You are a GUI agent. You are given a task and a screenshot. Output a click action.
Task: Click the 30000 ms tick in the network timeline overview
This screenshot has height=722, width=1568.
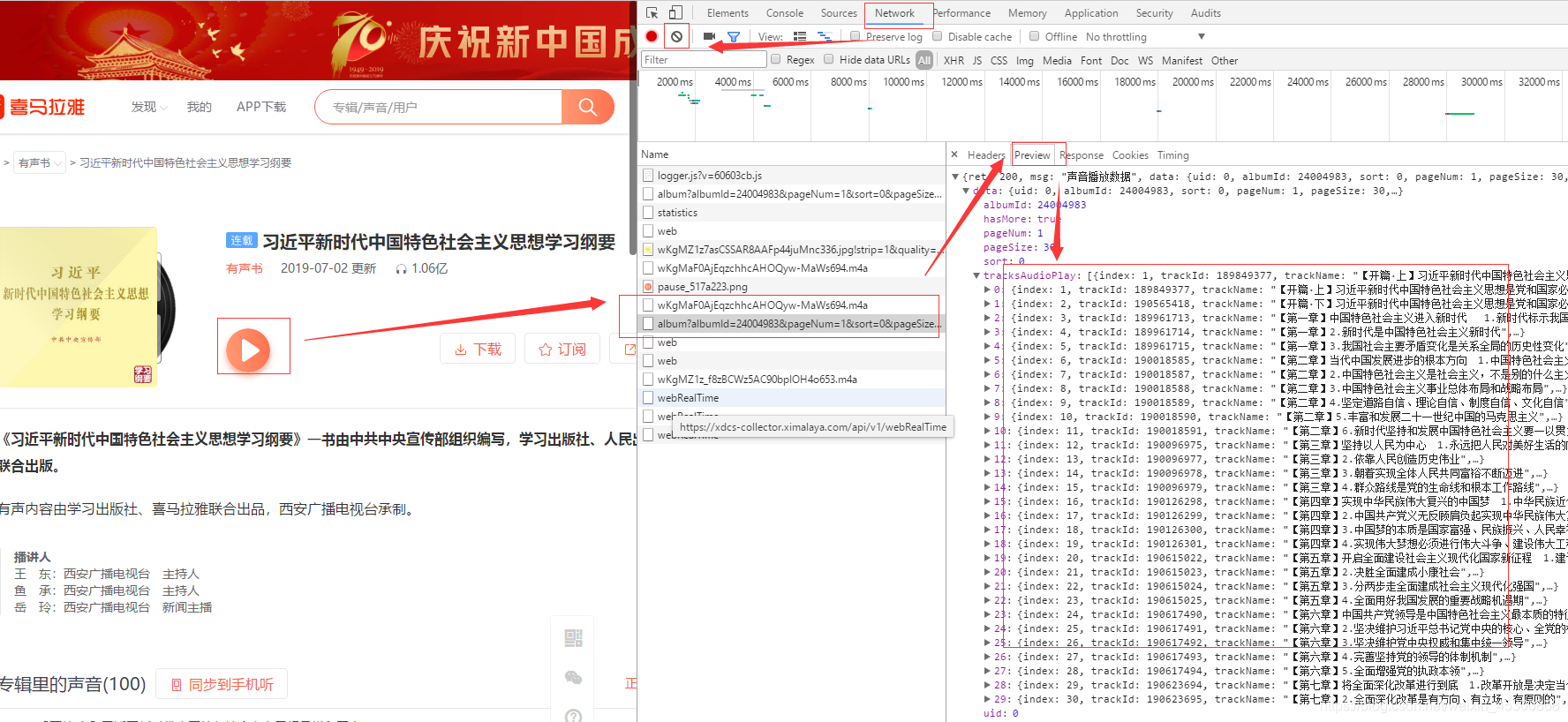[x=1481, y=81]
